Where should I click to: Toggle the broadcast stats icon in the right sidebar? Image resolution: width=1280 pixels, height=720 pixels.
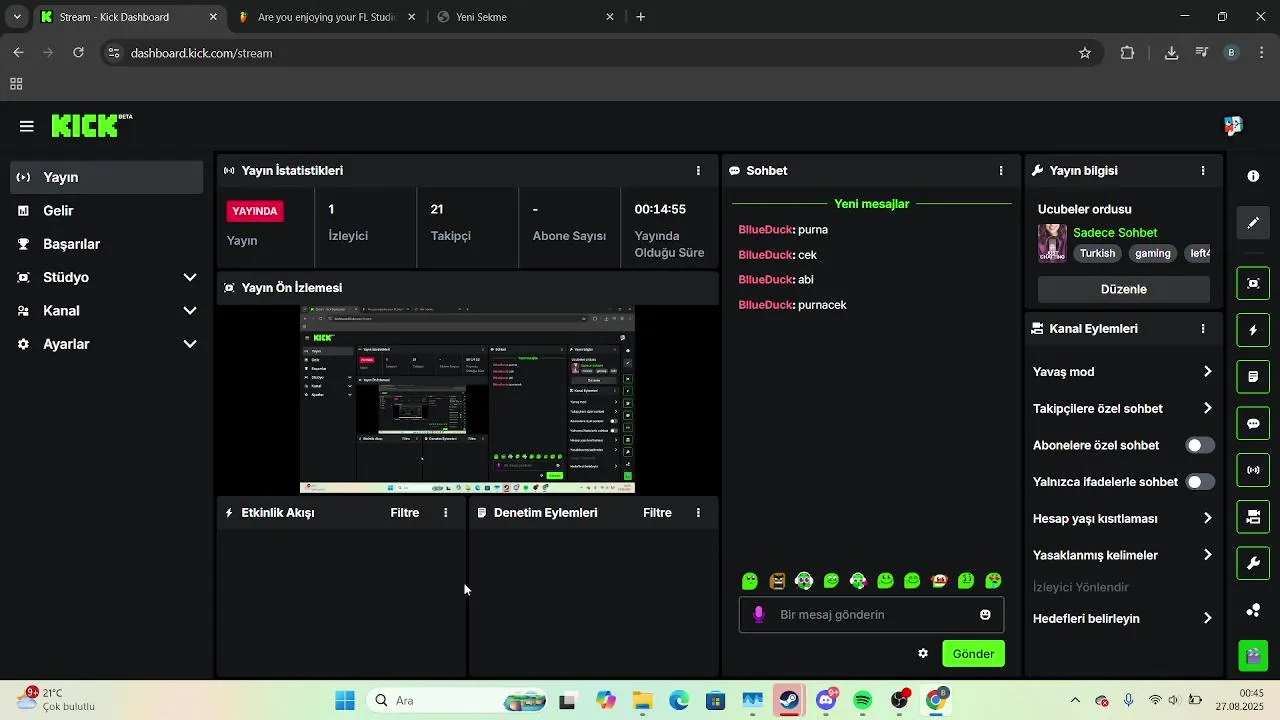1253,470
